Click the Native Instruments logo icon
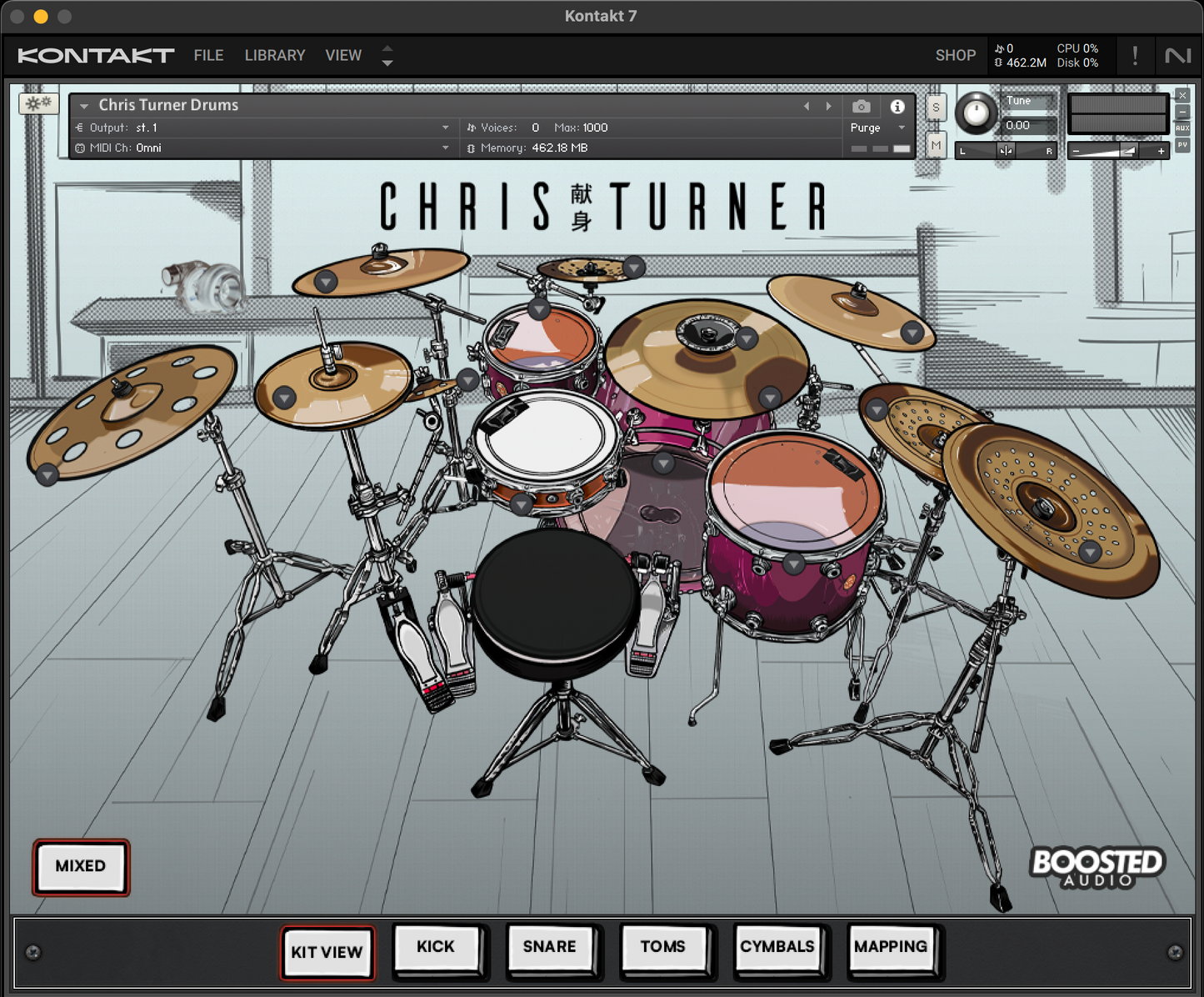This screenshot has height=997, width=1204. (1177, 56)
